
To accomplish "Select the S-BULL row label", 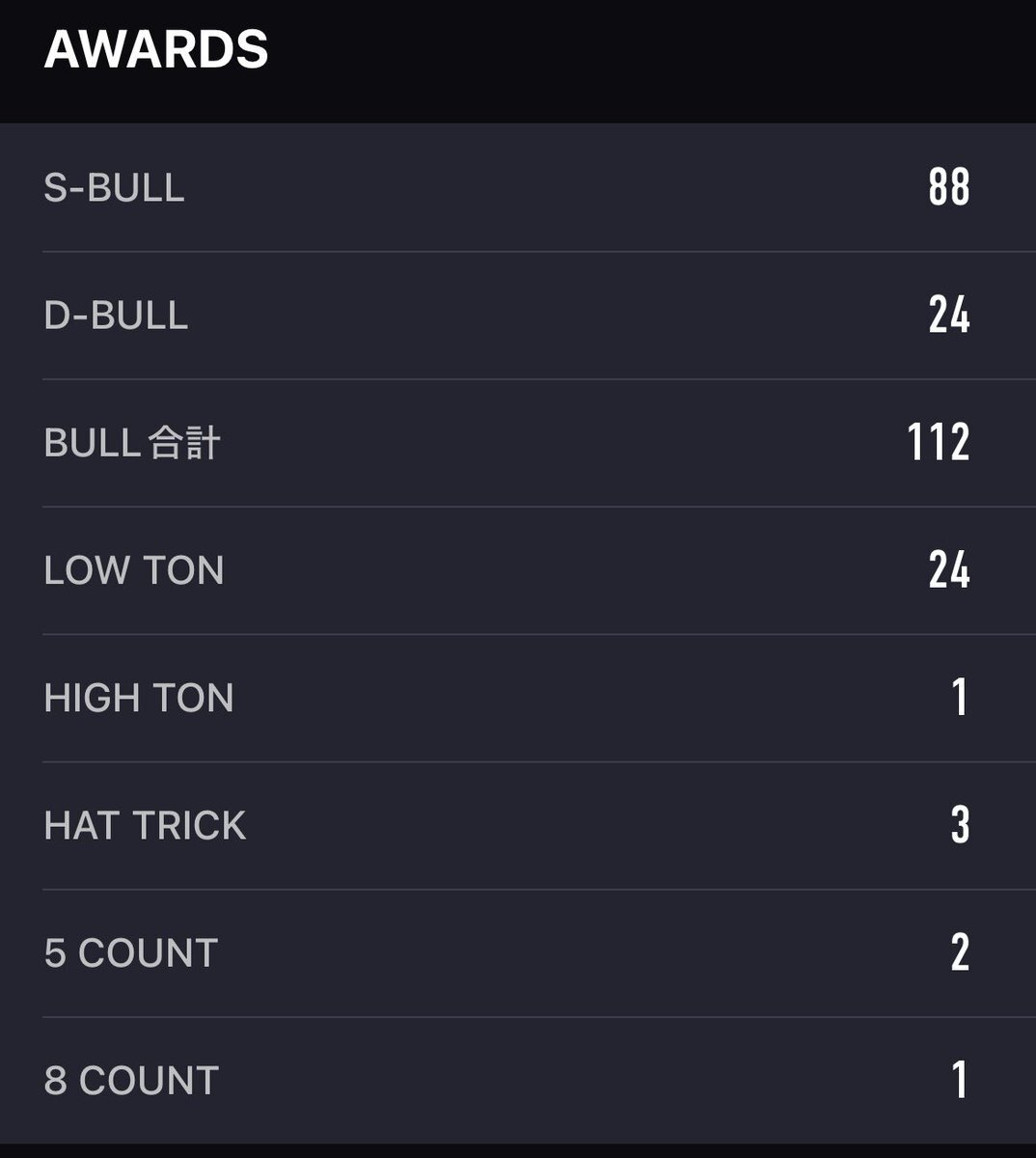I will point(114,187).
